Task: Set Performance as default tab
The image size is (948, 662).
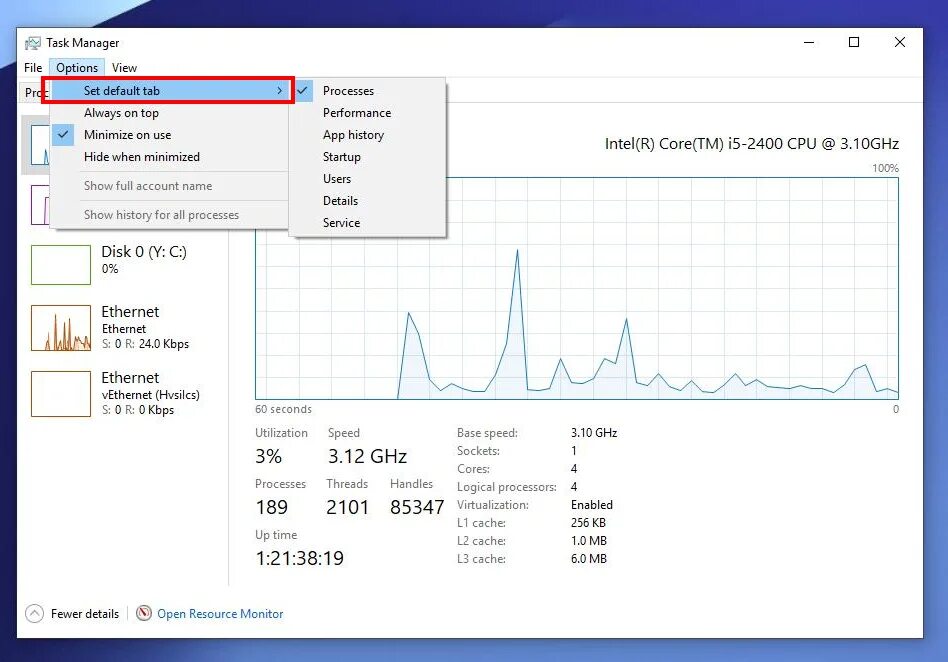Action: tap(368, 113)
